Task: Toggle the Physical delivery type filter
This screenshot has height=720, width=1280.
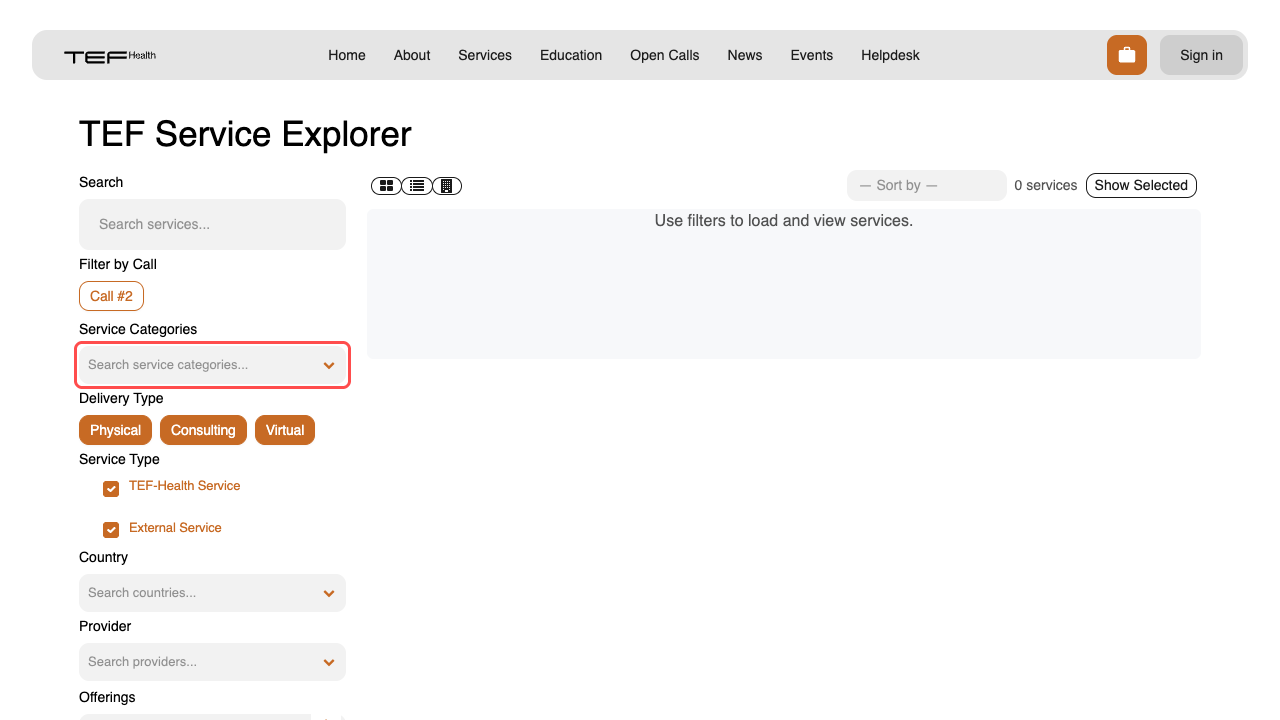Action: [116, 430]
